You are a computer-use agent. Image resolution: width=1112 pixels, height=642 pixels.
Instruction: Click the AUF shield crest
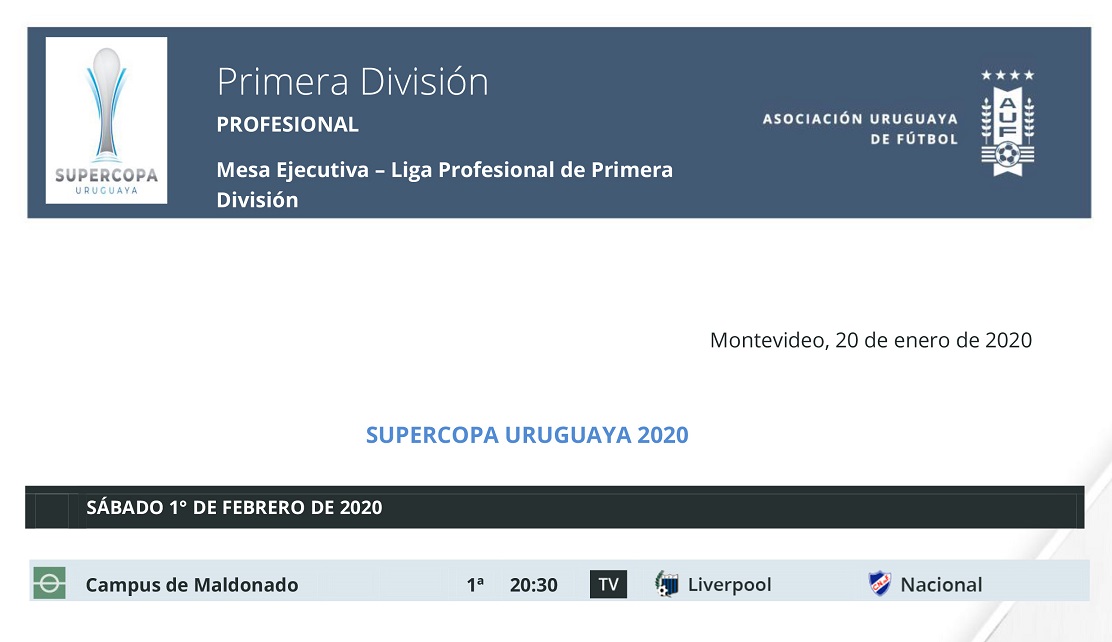1008,131
